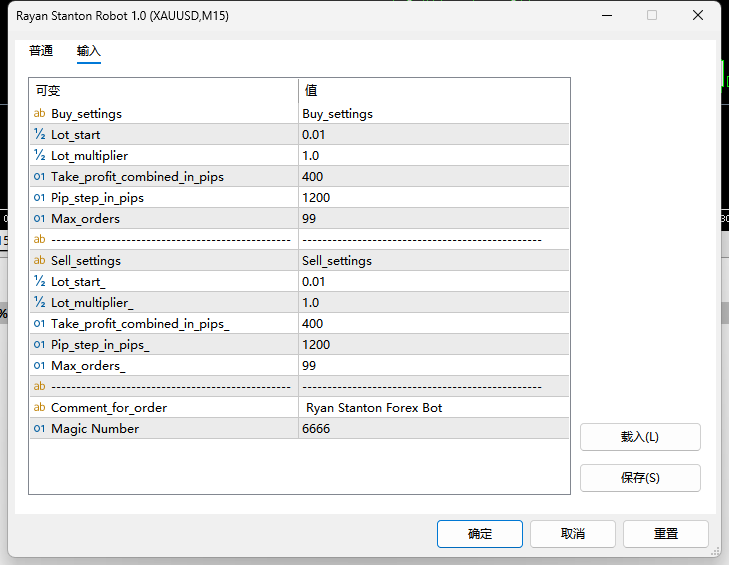
Task: Click the 取消 button
Action: (x=572, y=533)
